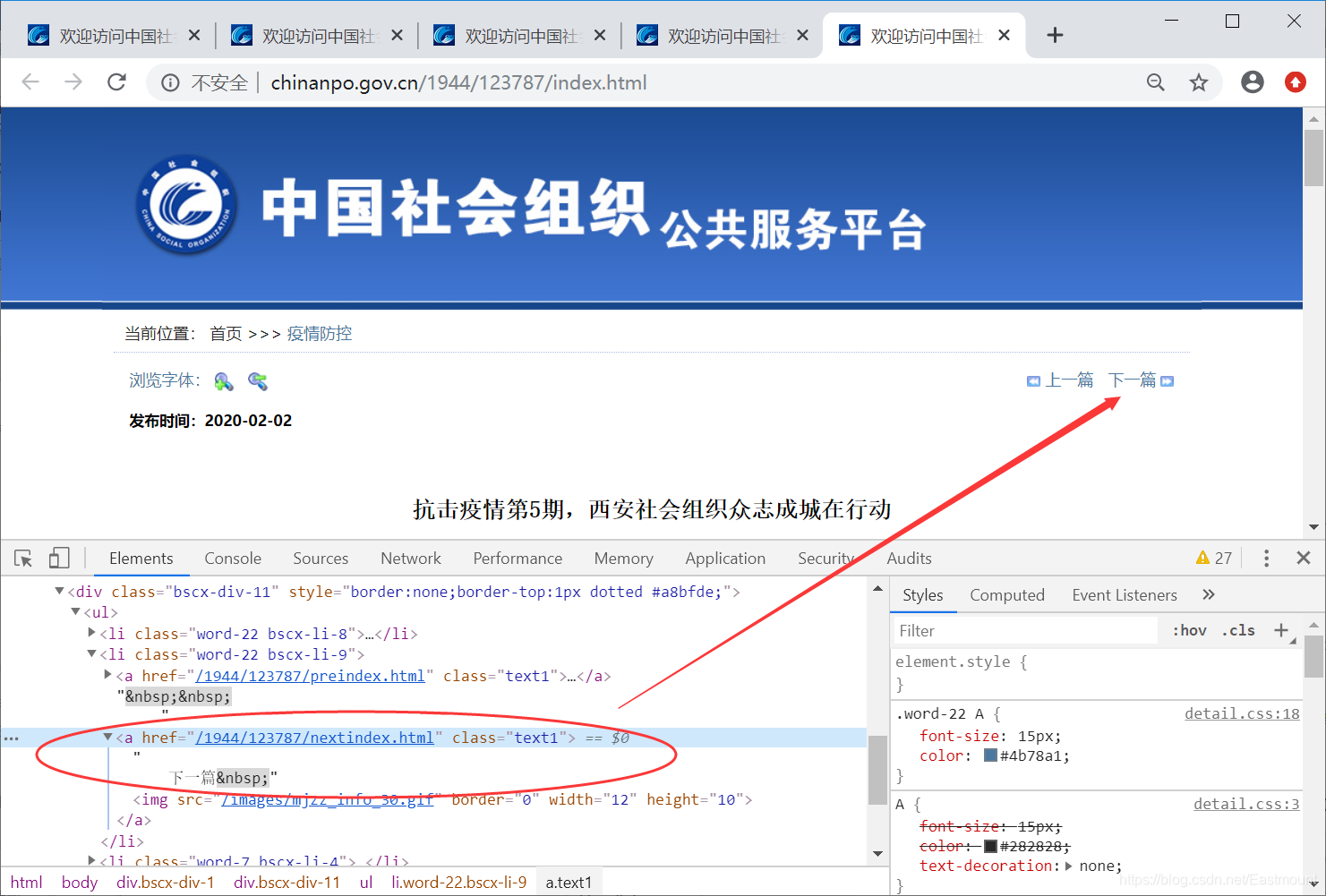Expand the preindex.html anchor node
1326x896 pixels.
pyautogui.click(x=108, y=675)
